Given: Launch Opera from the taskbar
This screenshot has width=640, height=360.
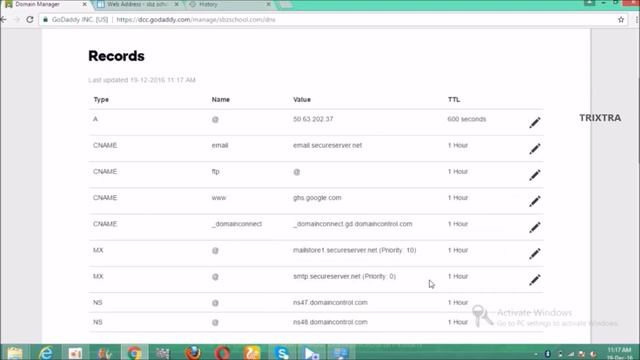Looking at the screenshot, I should pos(222,353).
